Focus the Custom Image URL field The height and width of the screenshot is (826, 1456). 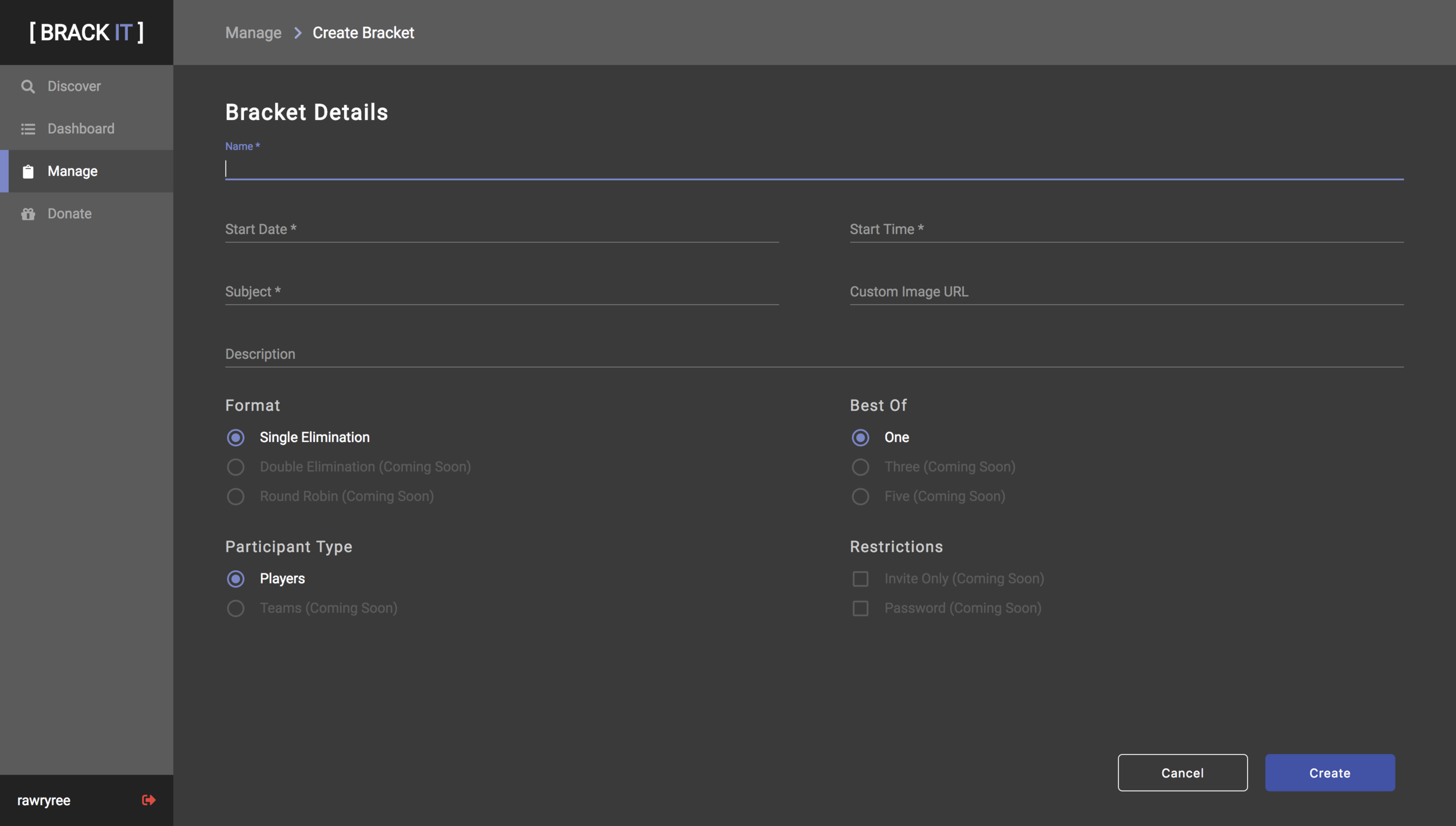point(1126,292)
